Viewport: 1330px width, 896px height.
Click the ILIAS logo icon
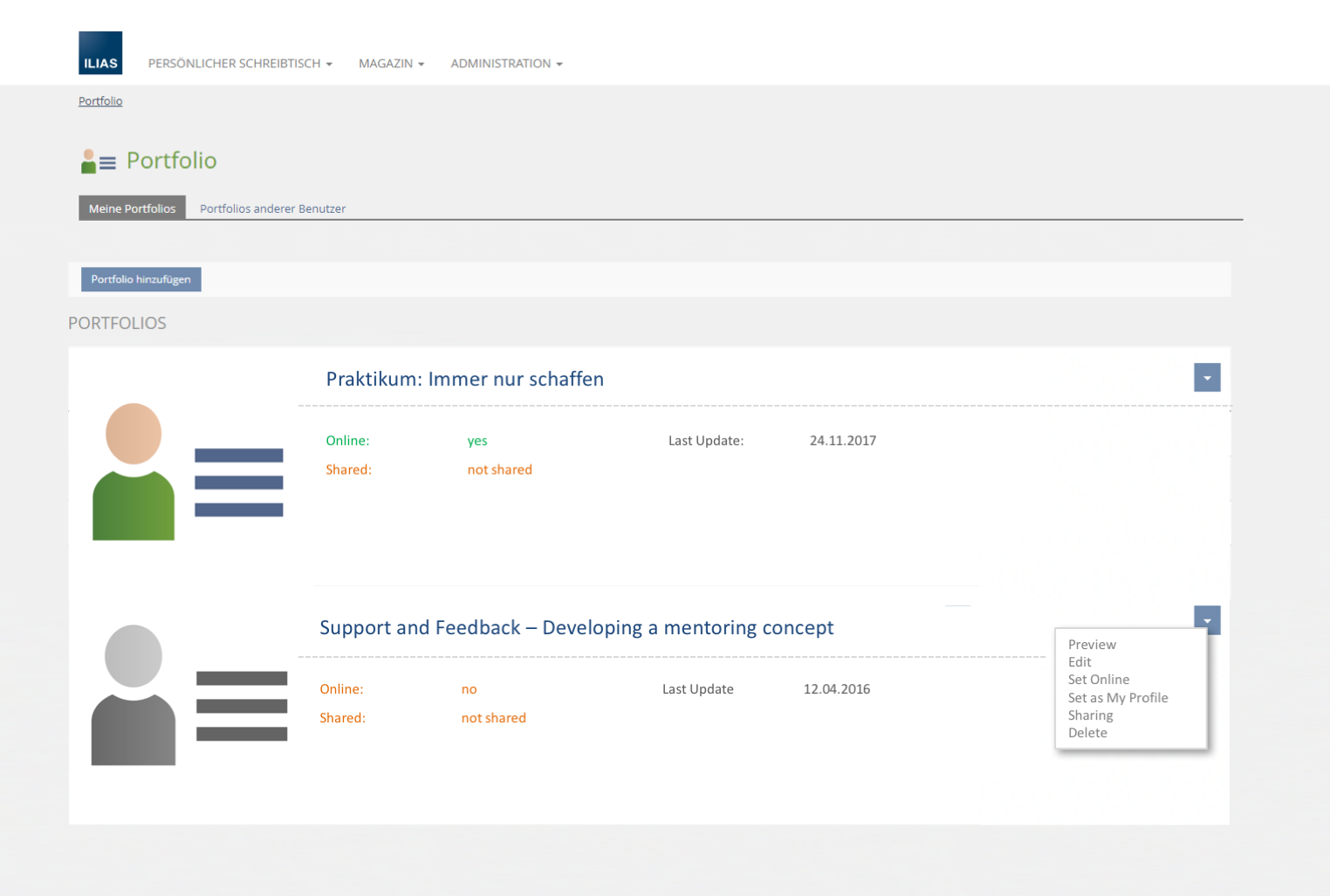pos(100,53)
